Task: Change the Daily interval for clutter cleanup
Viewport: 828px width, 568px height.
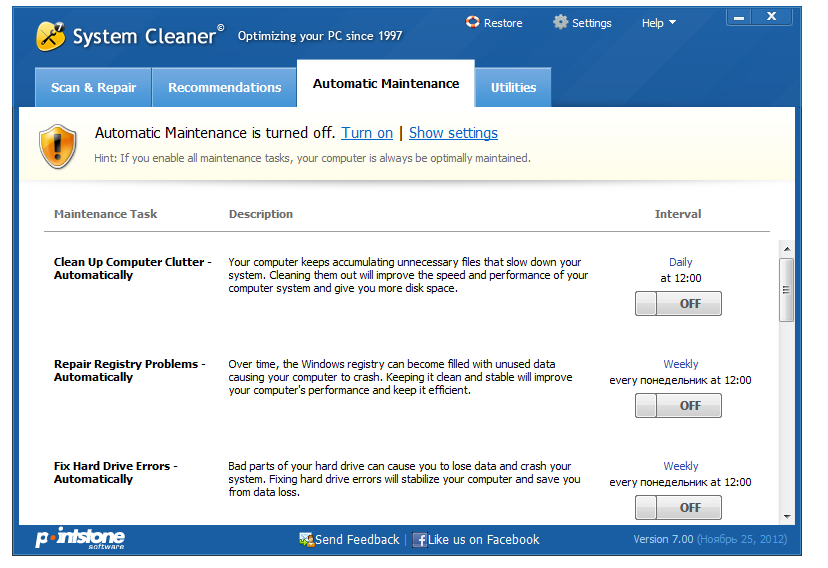Action: point(680,262)
